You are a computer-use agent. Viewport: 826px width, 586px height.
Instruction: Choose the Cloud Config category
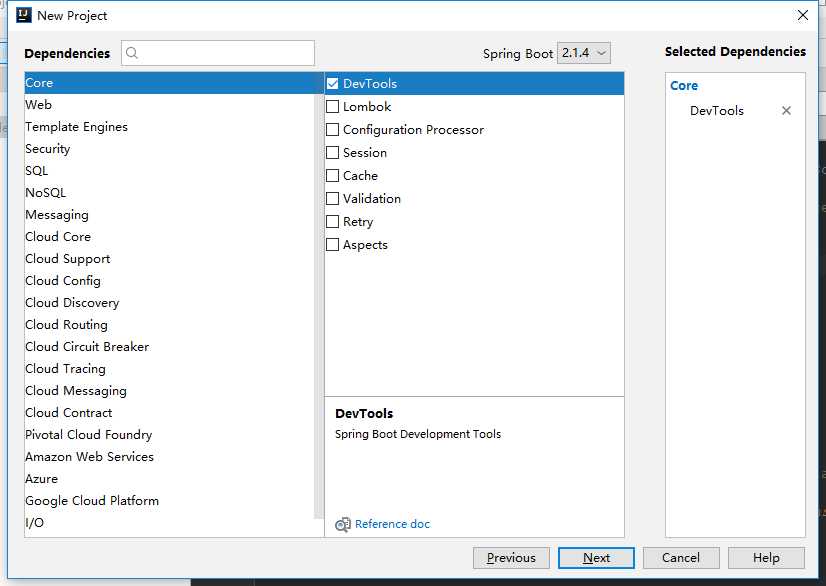(x=169, y=281)
